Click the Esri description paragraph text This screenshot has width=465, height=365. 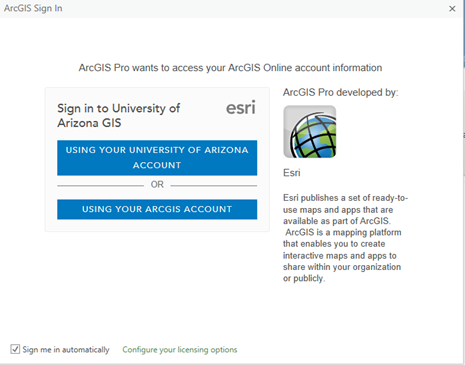click(x=345, y=238)
